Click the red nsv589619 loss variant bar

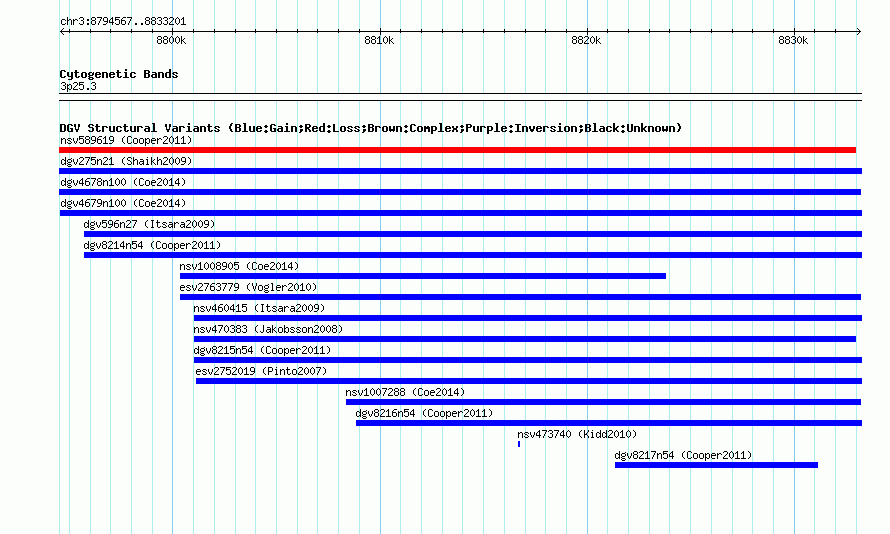(x=457, y=150)
